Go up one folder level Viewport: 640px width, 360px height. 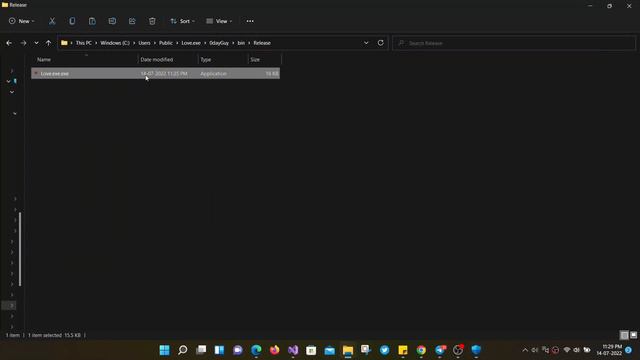(x=48, y=43)
